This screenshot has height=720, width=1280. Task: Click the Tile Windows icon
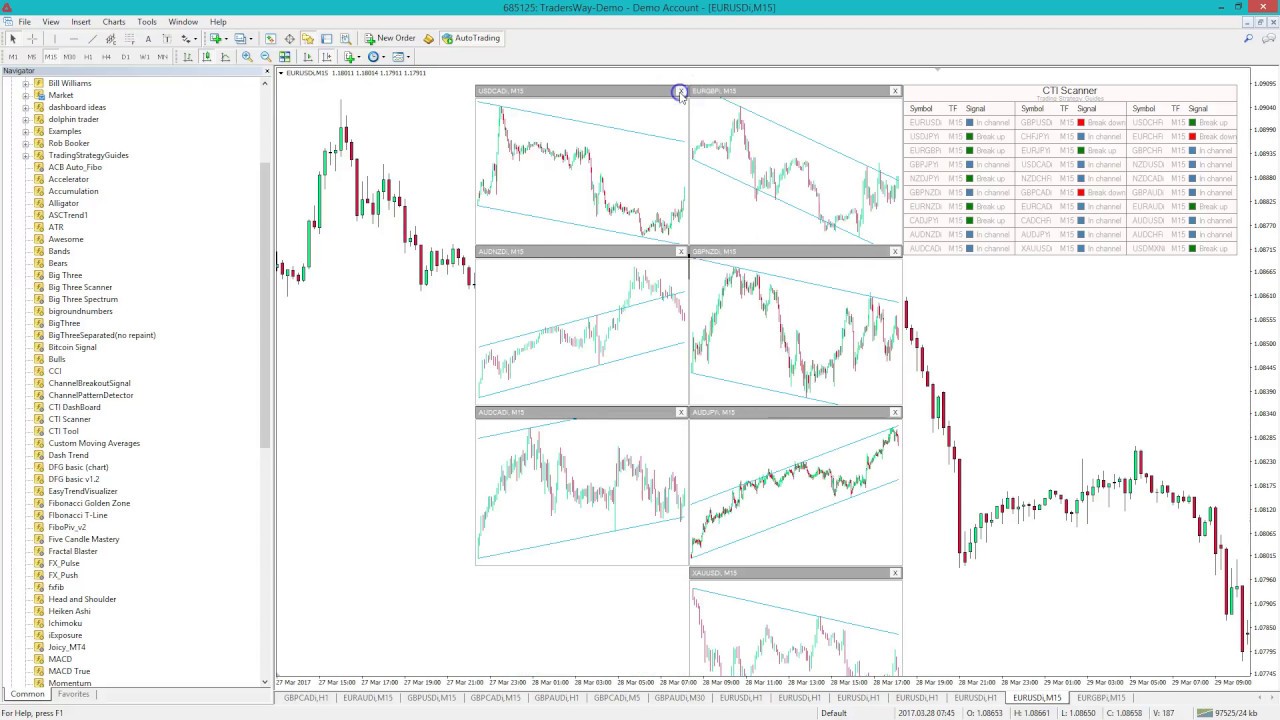tap(285, 57)
